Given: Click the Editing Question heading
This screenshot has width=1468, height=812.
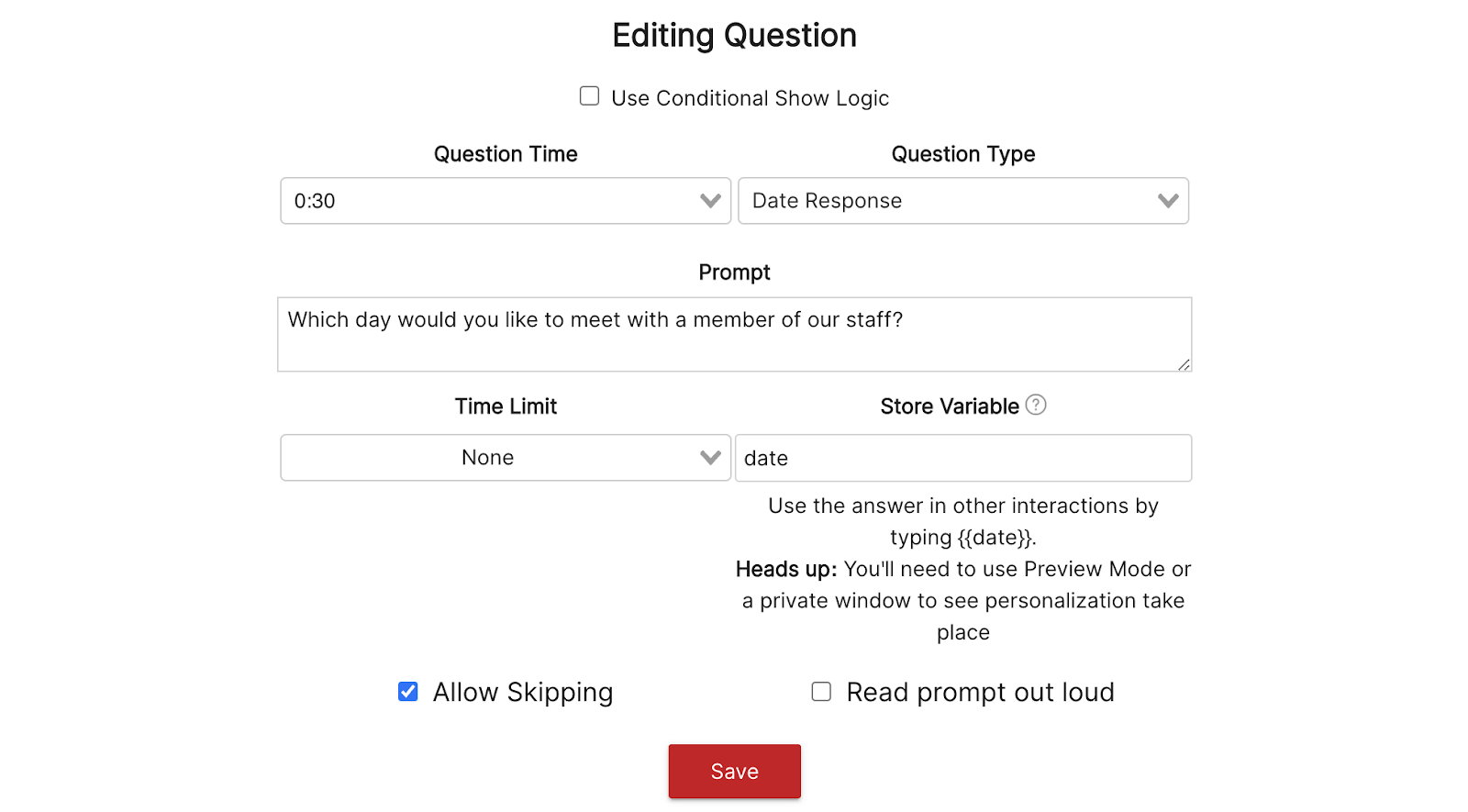Looking at the screenshot, I should [734, 36].
